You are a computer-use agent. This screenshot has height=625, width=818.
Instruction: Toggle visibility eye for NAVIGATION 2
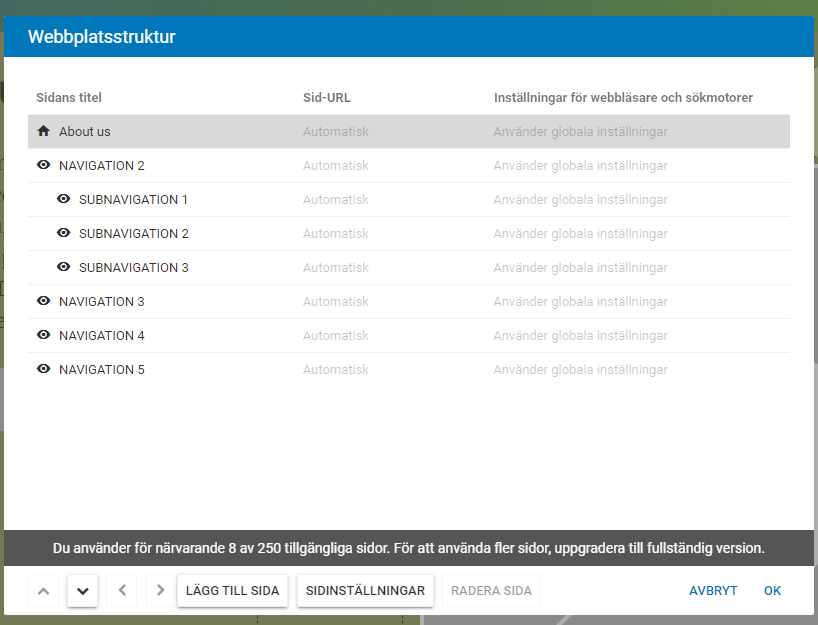[43, 165]
